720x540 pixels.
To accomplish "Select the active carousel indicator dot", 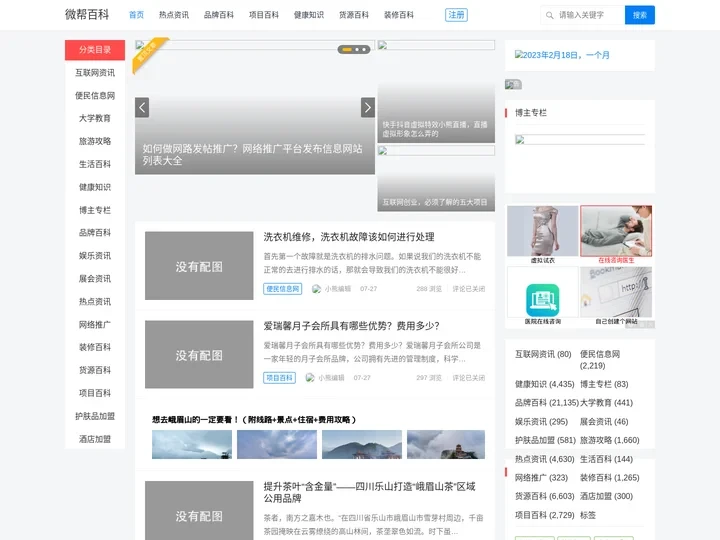I will [x=347, y=49].
